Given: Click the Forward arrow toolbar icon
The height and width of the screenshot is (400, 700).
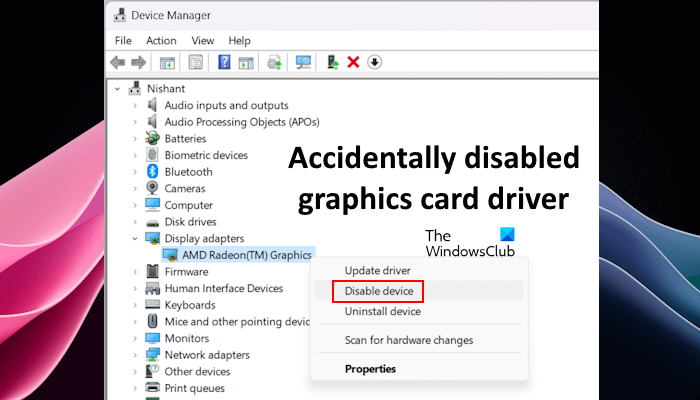Looking at the screenshot, I should point(138,62).
